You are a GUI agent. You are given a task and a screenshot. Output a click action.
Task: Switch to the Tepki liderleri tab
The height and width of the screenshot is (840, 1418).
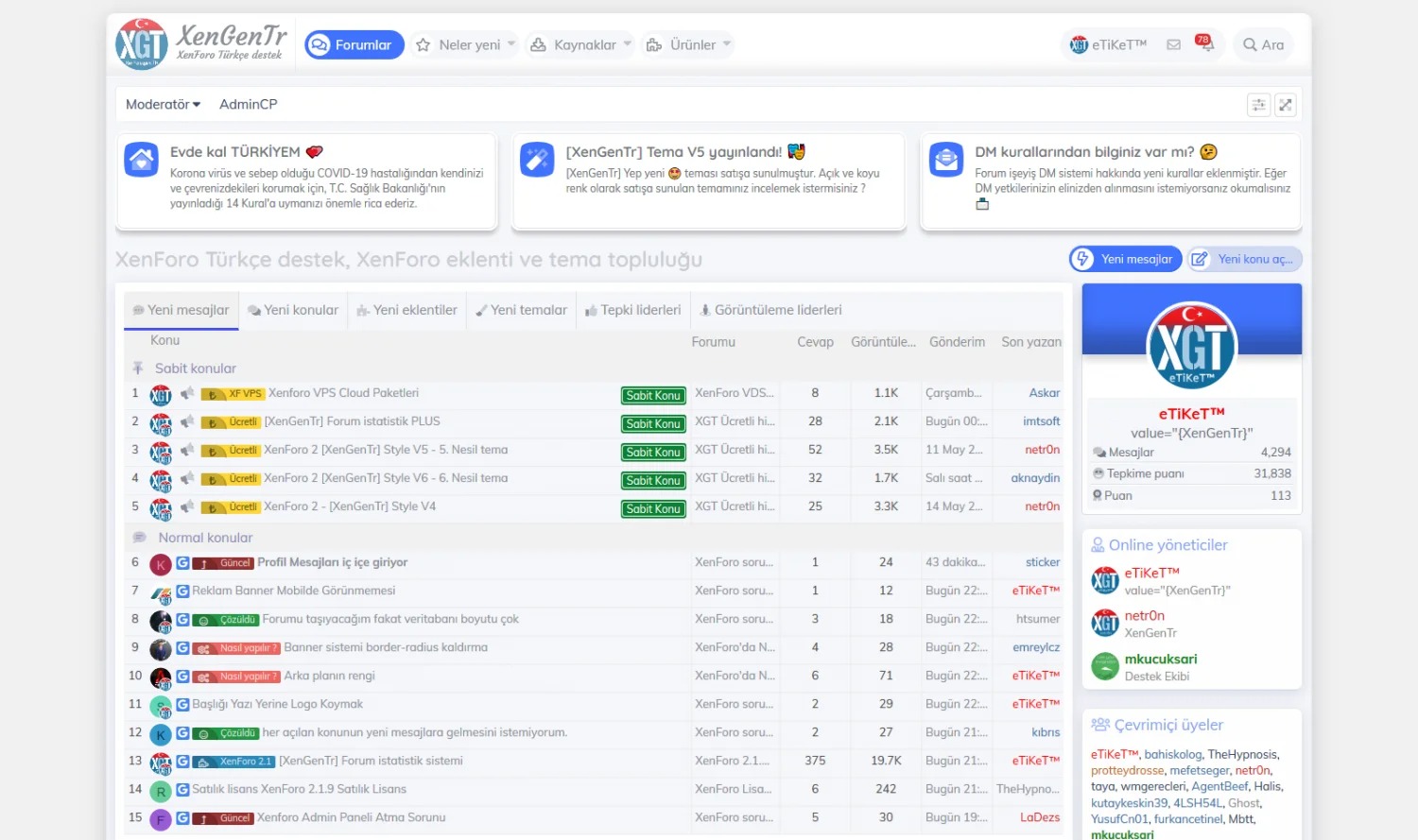tap(633, 310)
